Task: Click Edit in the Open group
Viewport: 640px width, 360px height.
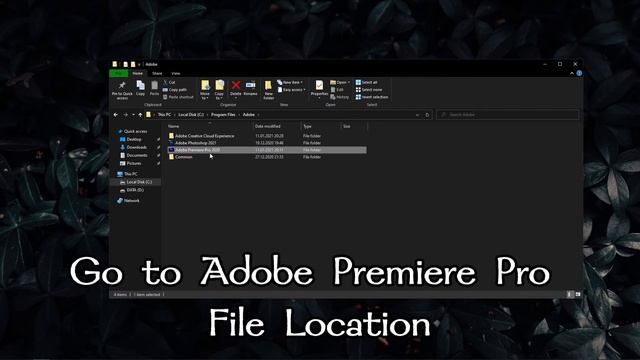Action: 337,90
